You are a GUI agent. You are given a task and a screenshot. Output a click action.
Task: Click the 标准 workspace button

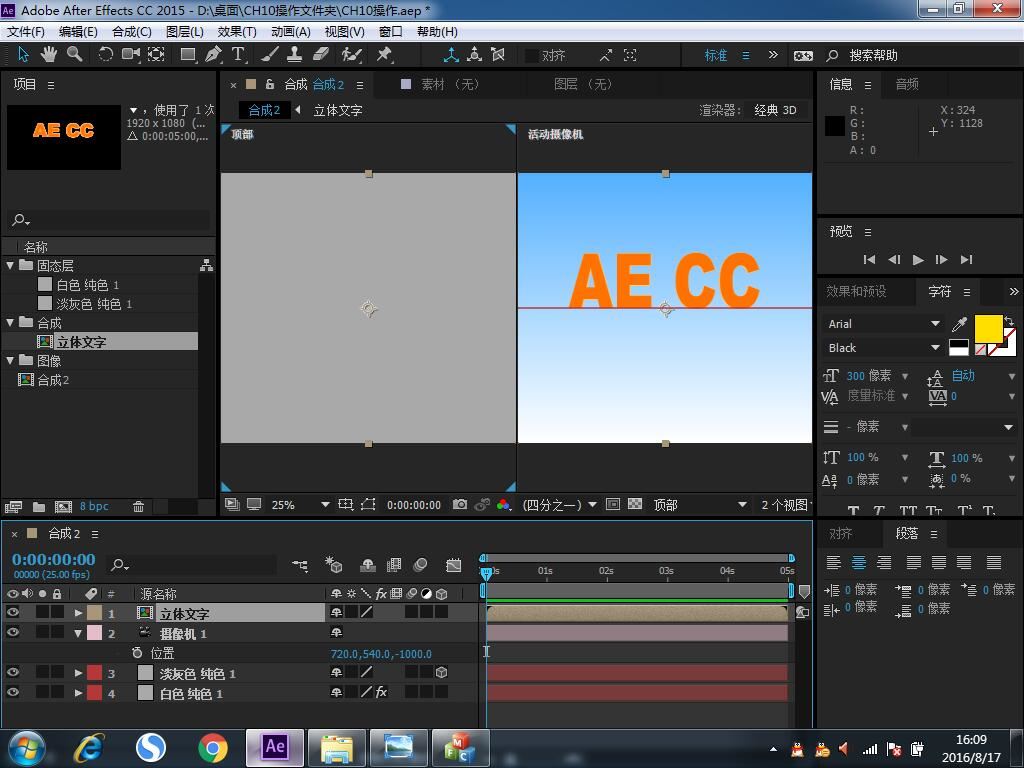(716, 56)
